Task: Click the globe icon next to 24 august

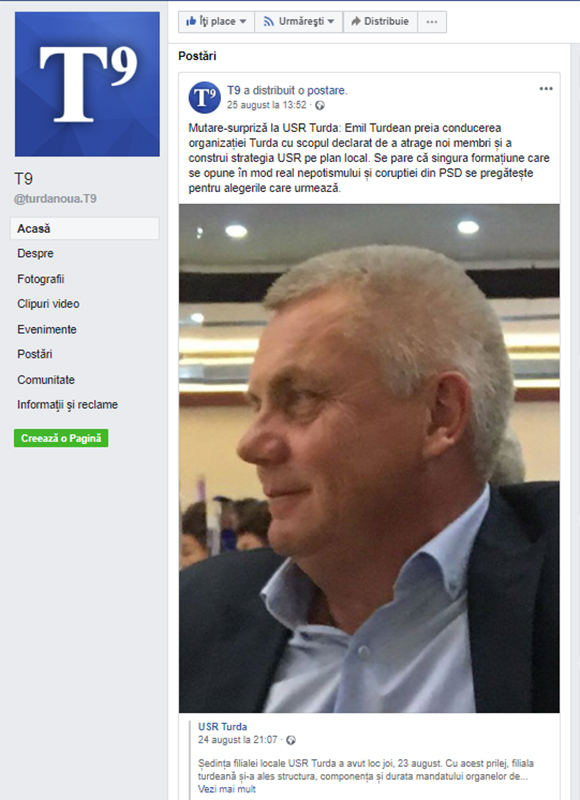Action: (291, 740)
